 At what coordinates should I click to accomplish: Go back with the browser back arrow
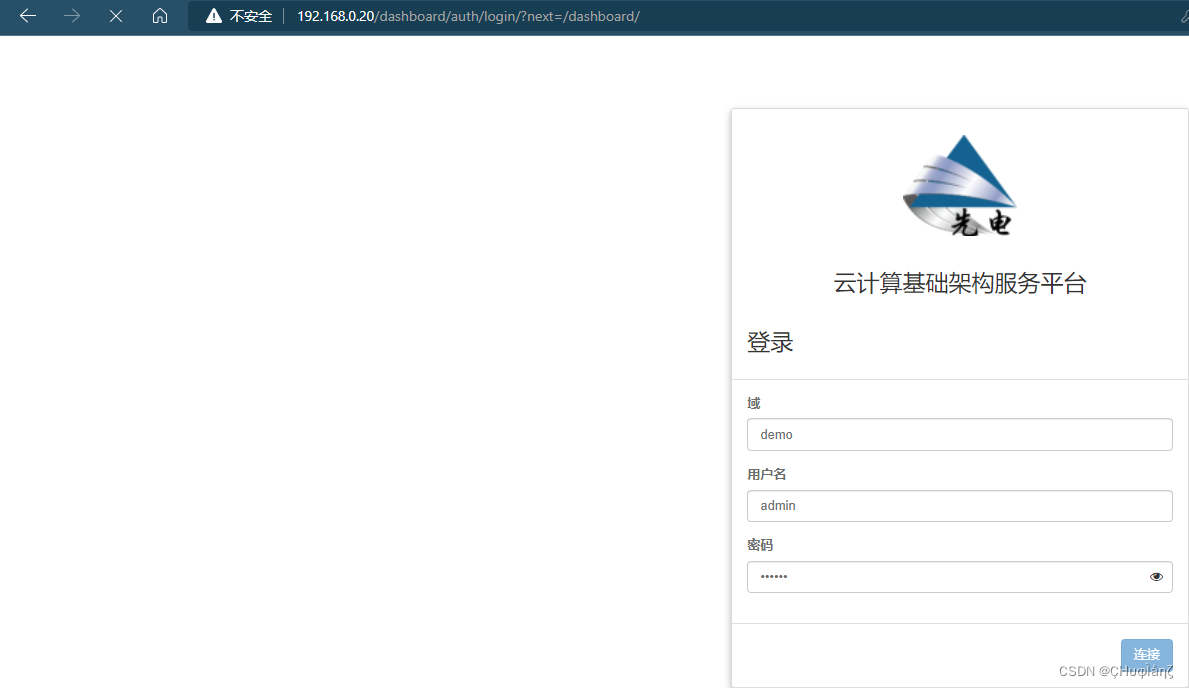click(x=28, y=16)
